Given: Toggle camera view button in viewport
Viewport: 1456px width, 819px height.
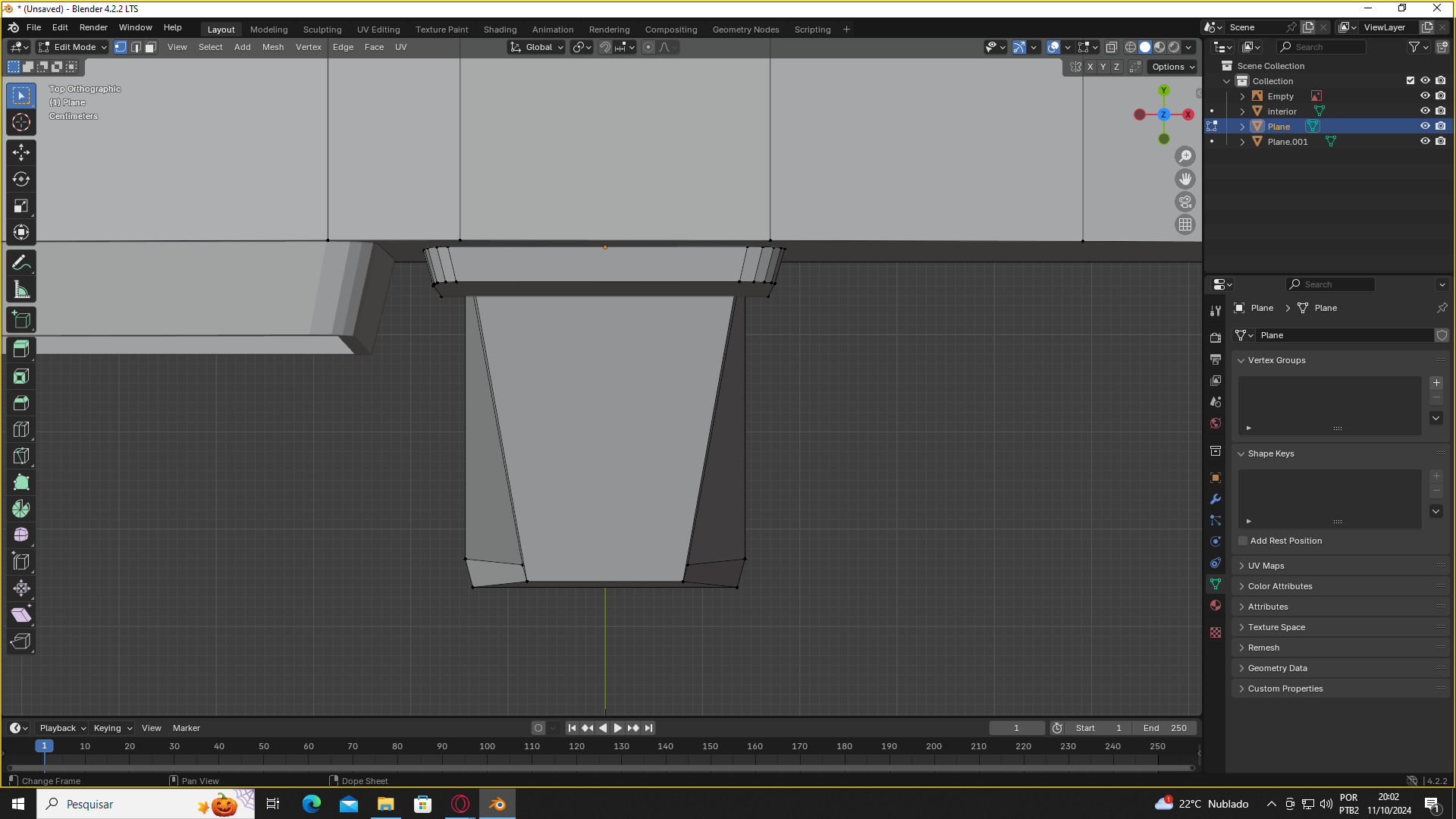Looking at the screenshot, I should 1185,202.
